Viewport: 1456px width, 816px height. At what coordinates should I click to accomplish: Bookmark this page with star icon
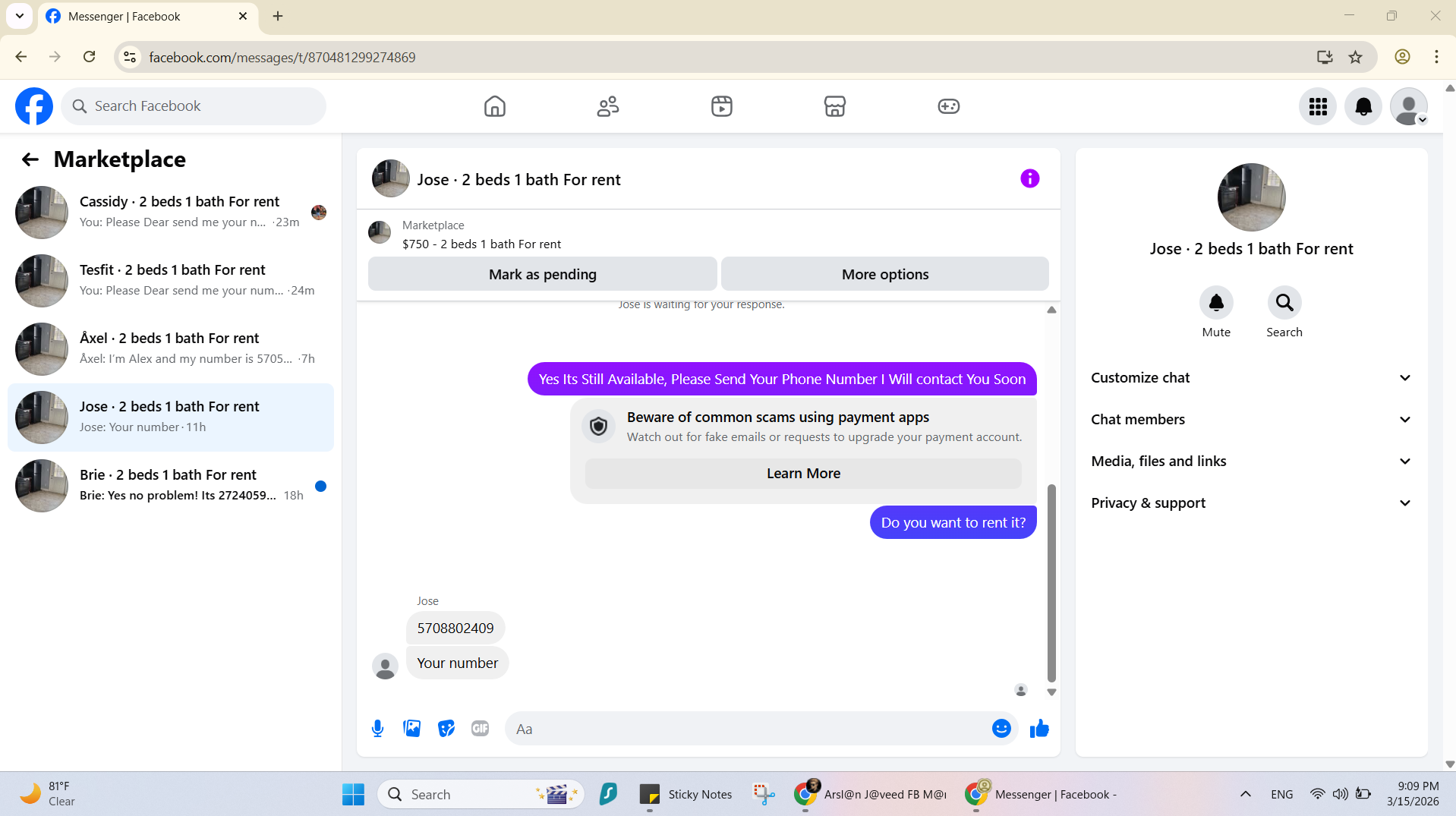coord(1355,57)
